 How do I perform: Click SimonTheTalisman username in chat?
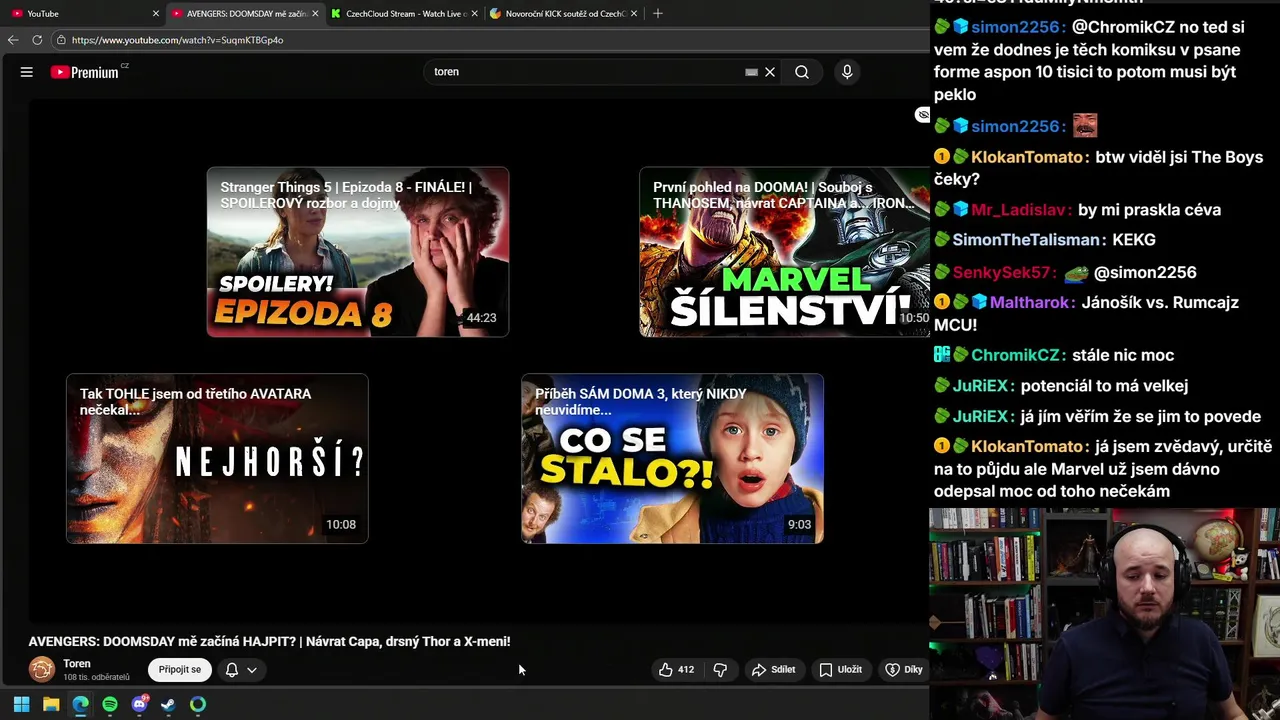point(1026,240)
